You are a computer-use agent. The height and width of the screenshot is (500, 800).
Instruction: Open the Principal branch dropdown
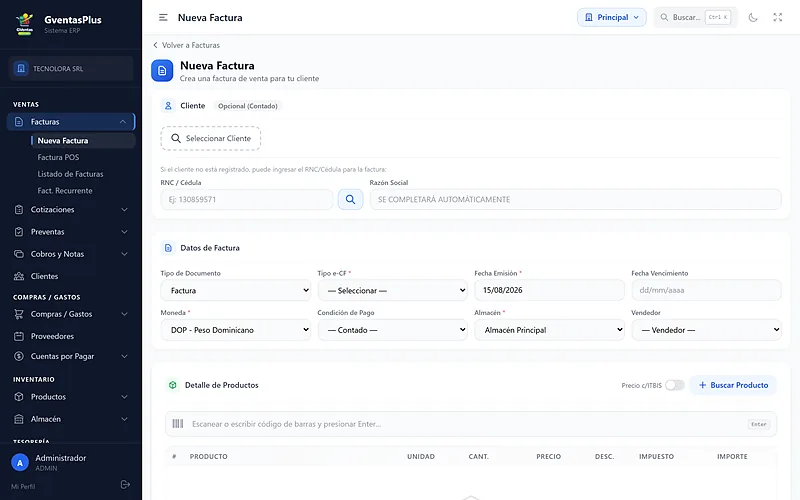point(612,17)
